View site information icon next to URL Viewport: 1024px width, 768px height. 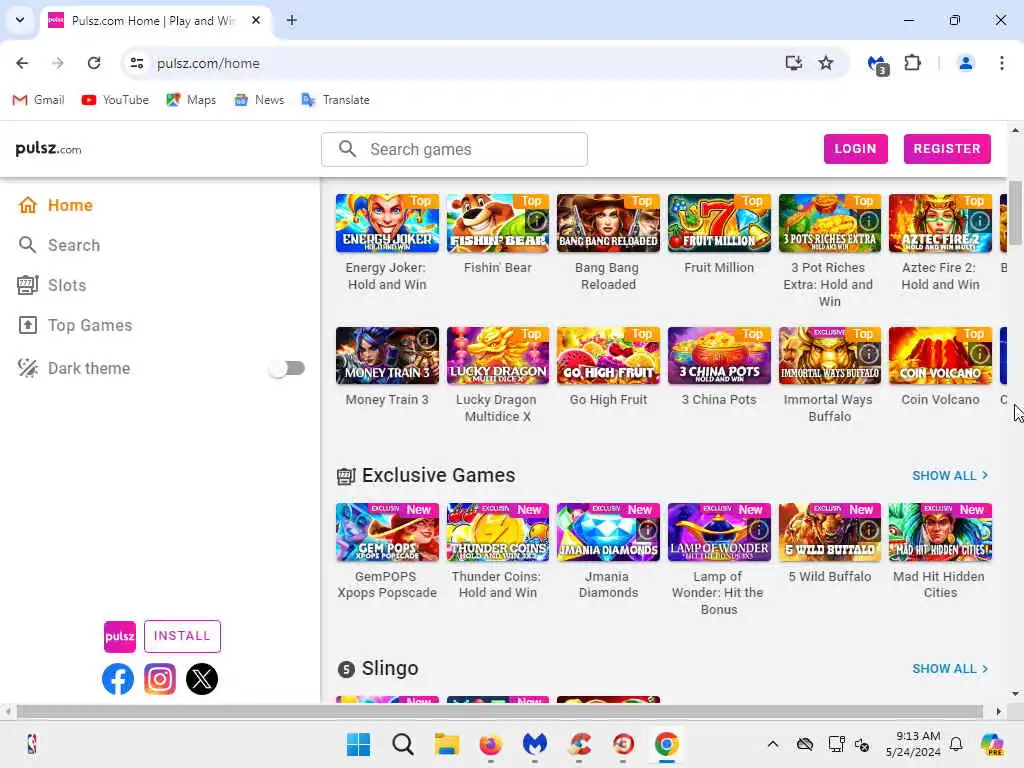tap(136, 63)
